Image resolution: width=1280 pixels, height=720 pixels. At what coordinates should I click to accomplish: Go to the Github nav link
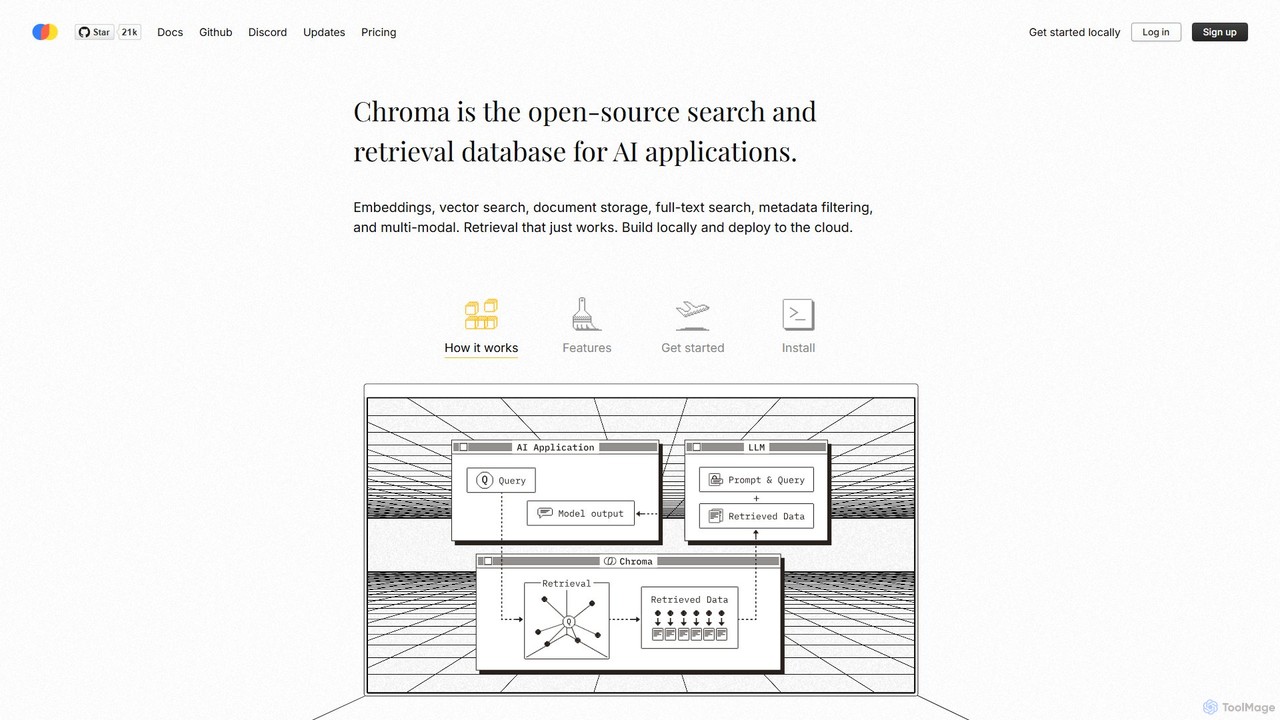(215, 32)
